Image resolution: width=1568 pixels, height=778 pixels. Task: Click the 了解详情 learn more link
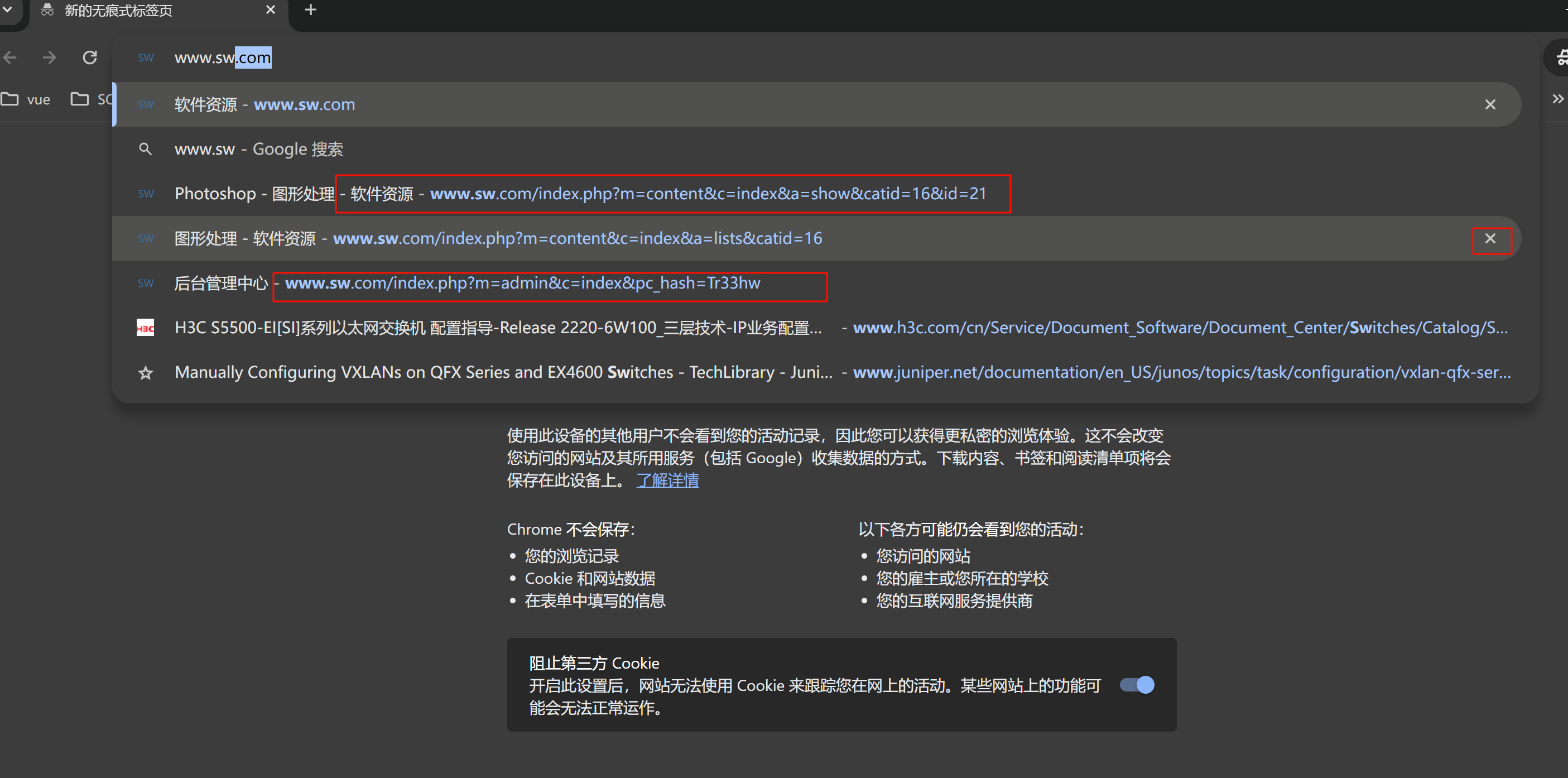pos(667,481)
